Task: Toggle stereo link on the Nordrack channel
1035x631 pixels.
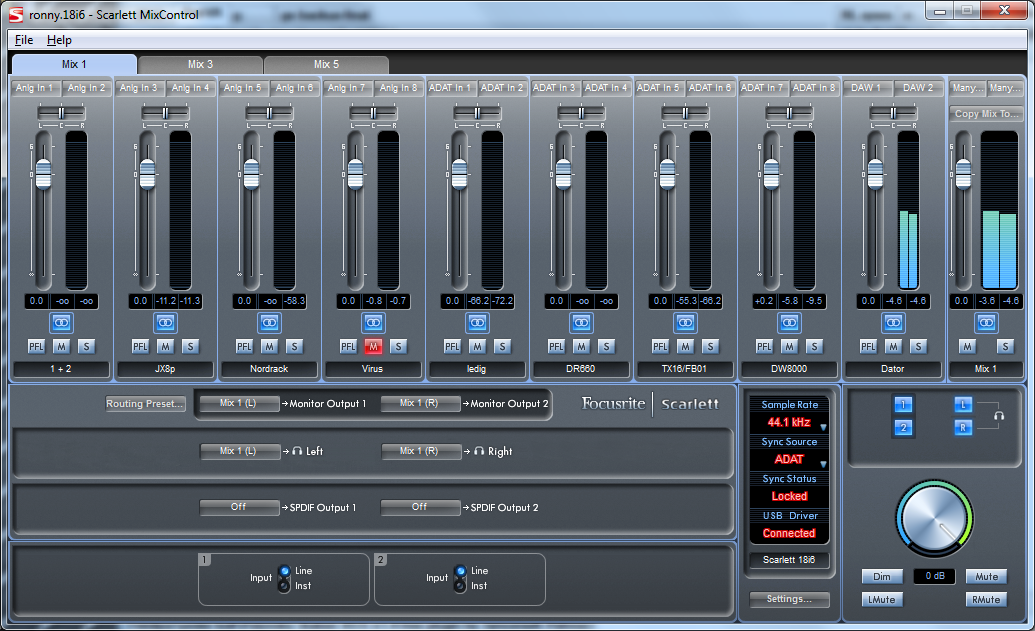Action: coord(269,323)
